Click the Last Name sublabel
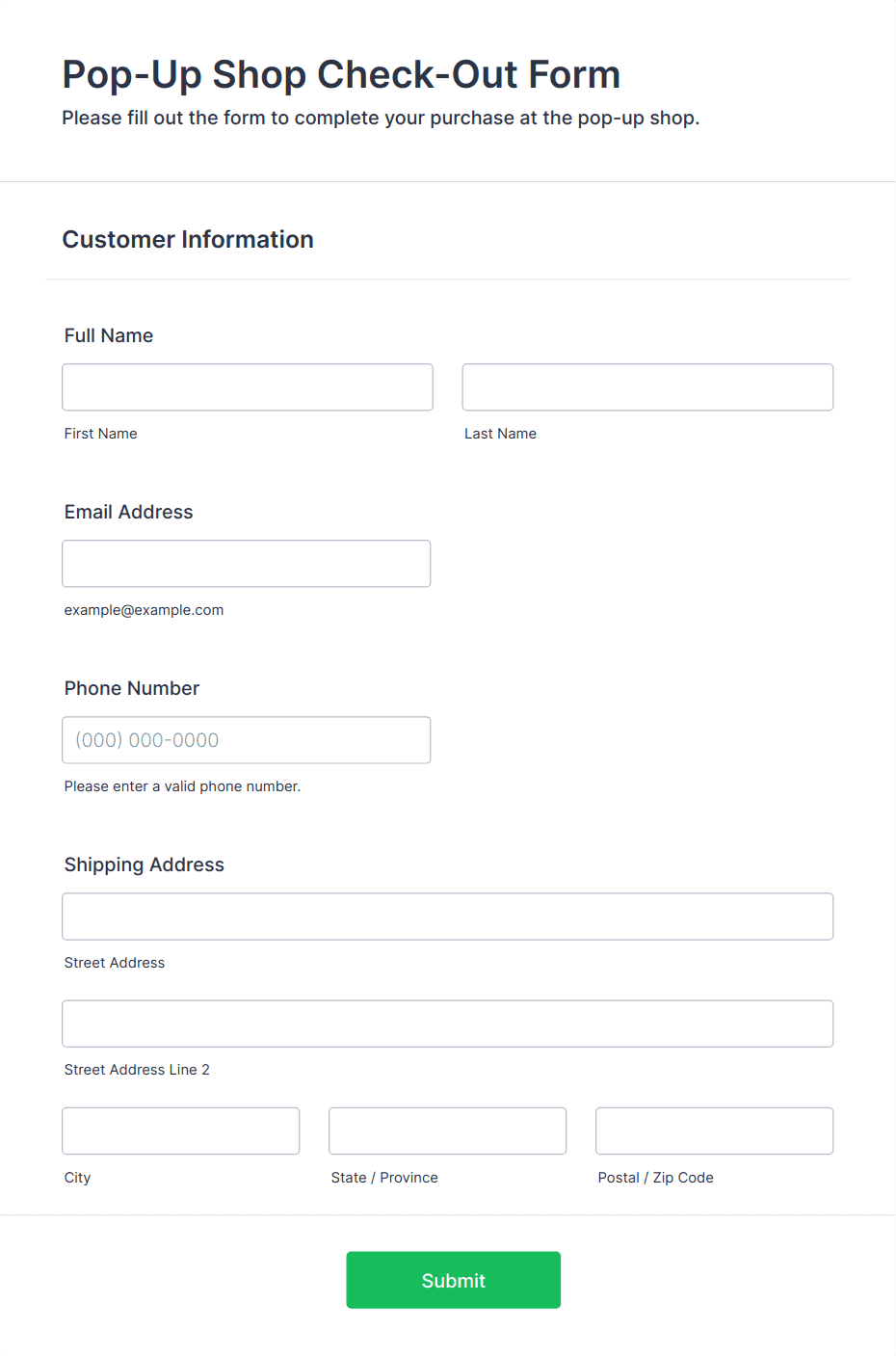This screenshot has height=1356, width=896. click(x=501, y=434)
